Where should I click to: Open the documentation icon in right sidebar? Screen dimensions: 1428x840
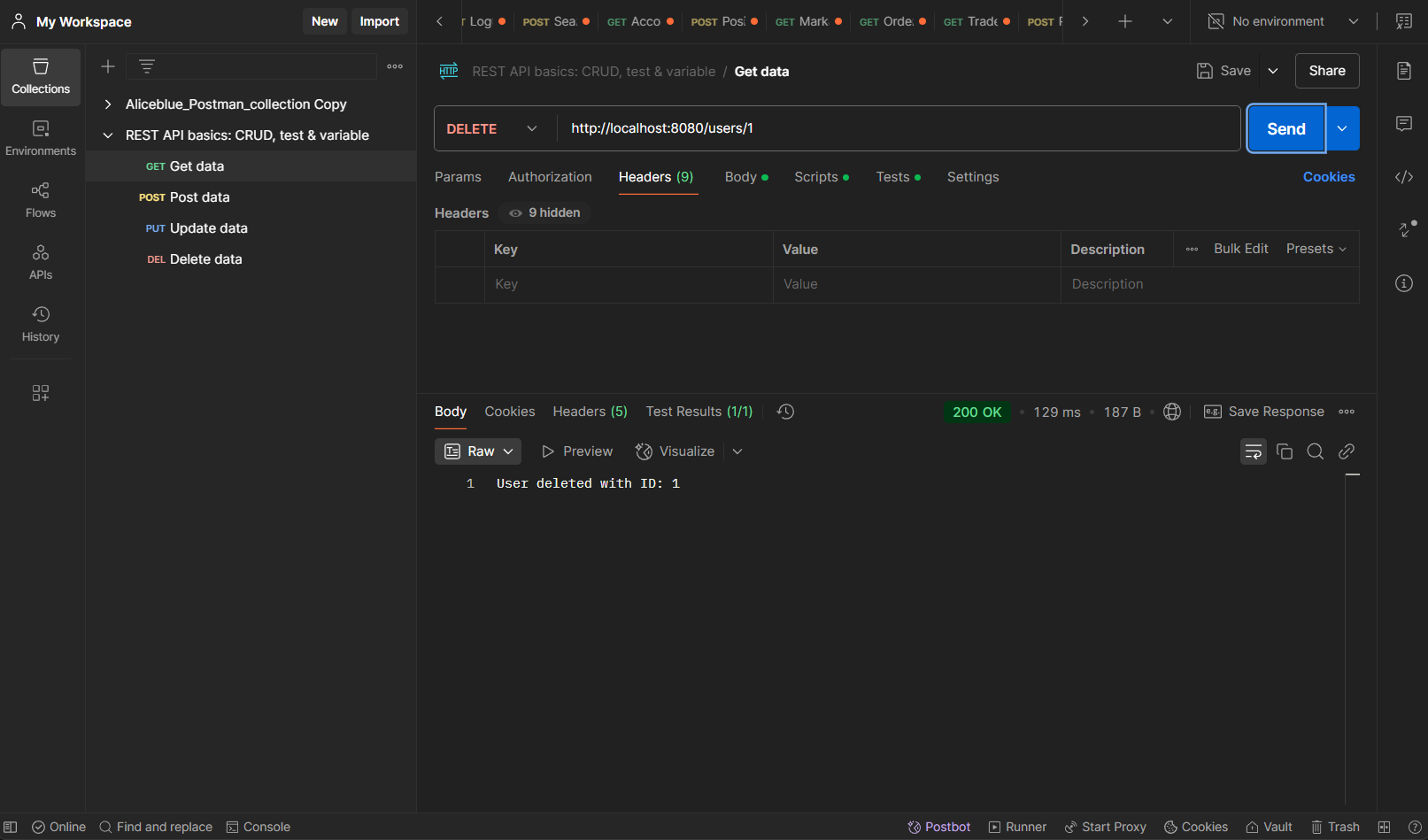click(x=1404, y=71)
